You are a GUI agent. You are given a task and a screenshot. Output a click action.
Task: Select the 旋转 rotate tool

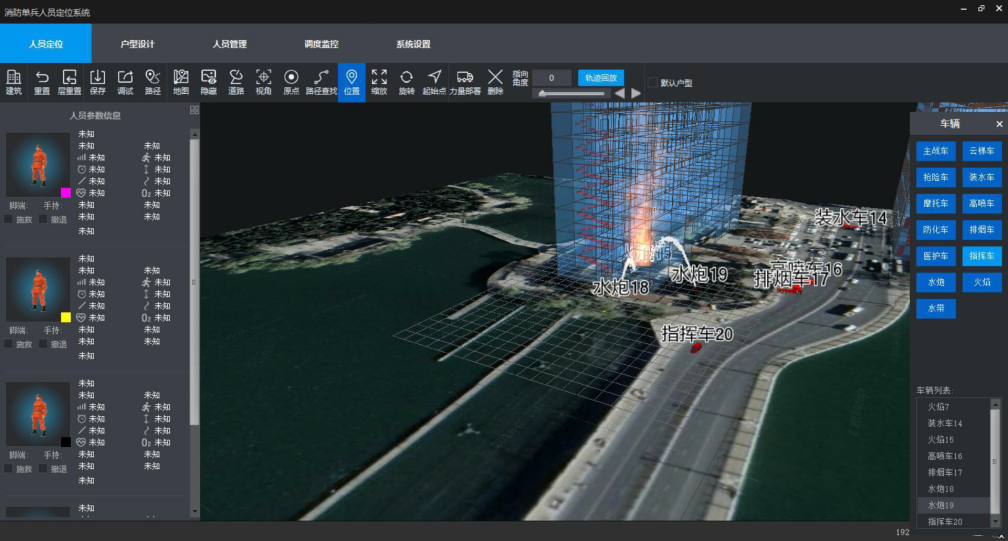(407, 82)
